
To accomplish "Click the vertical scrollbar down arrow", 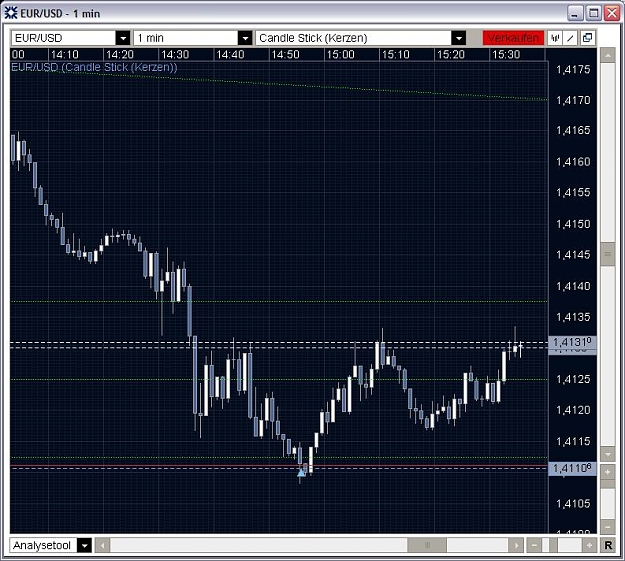I will (x=608, y=454).
